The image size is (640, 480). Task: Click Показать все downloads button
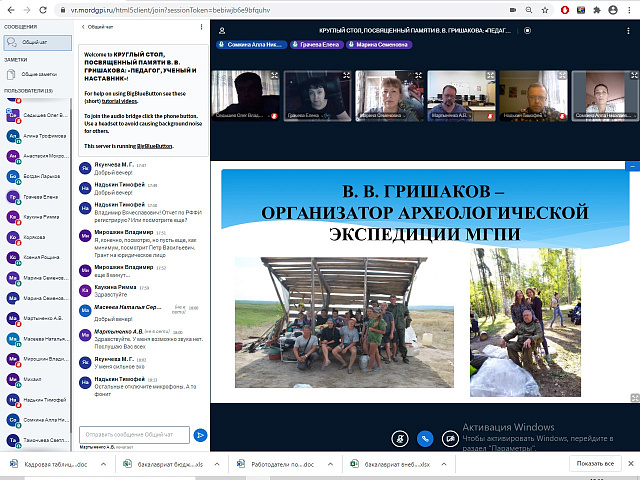pyautogui.click(x=595, y=464)
